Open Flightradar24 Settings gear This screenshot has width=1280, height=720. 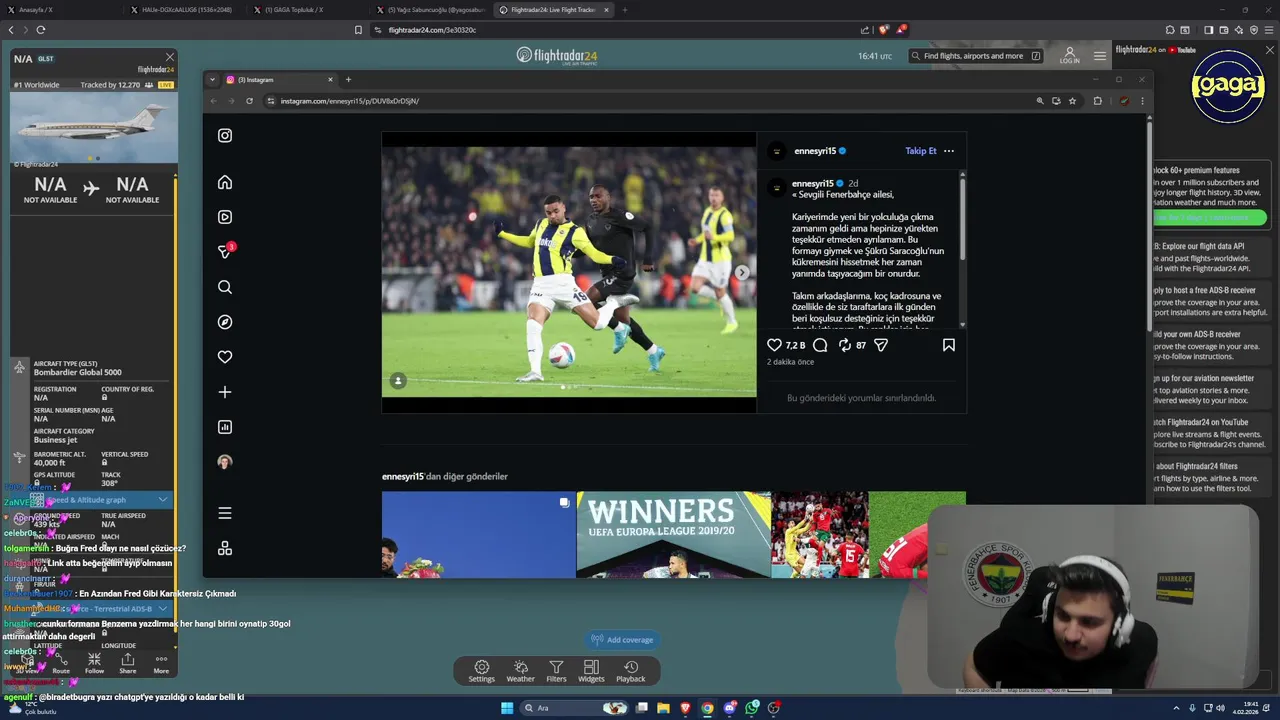pos(481,671)
